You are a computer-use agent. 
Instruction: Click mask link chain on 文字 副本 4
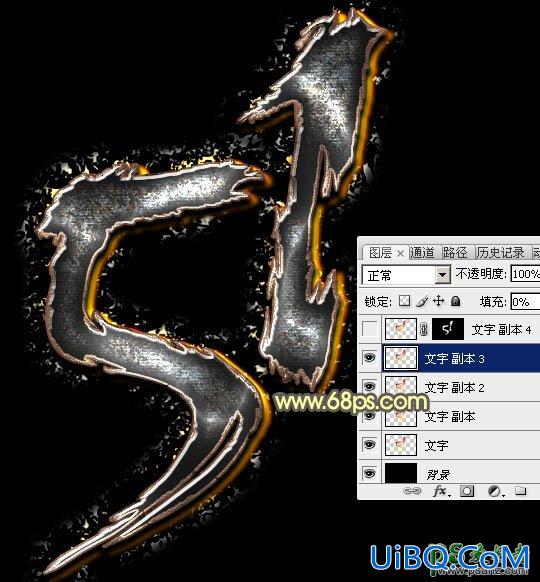424,329
